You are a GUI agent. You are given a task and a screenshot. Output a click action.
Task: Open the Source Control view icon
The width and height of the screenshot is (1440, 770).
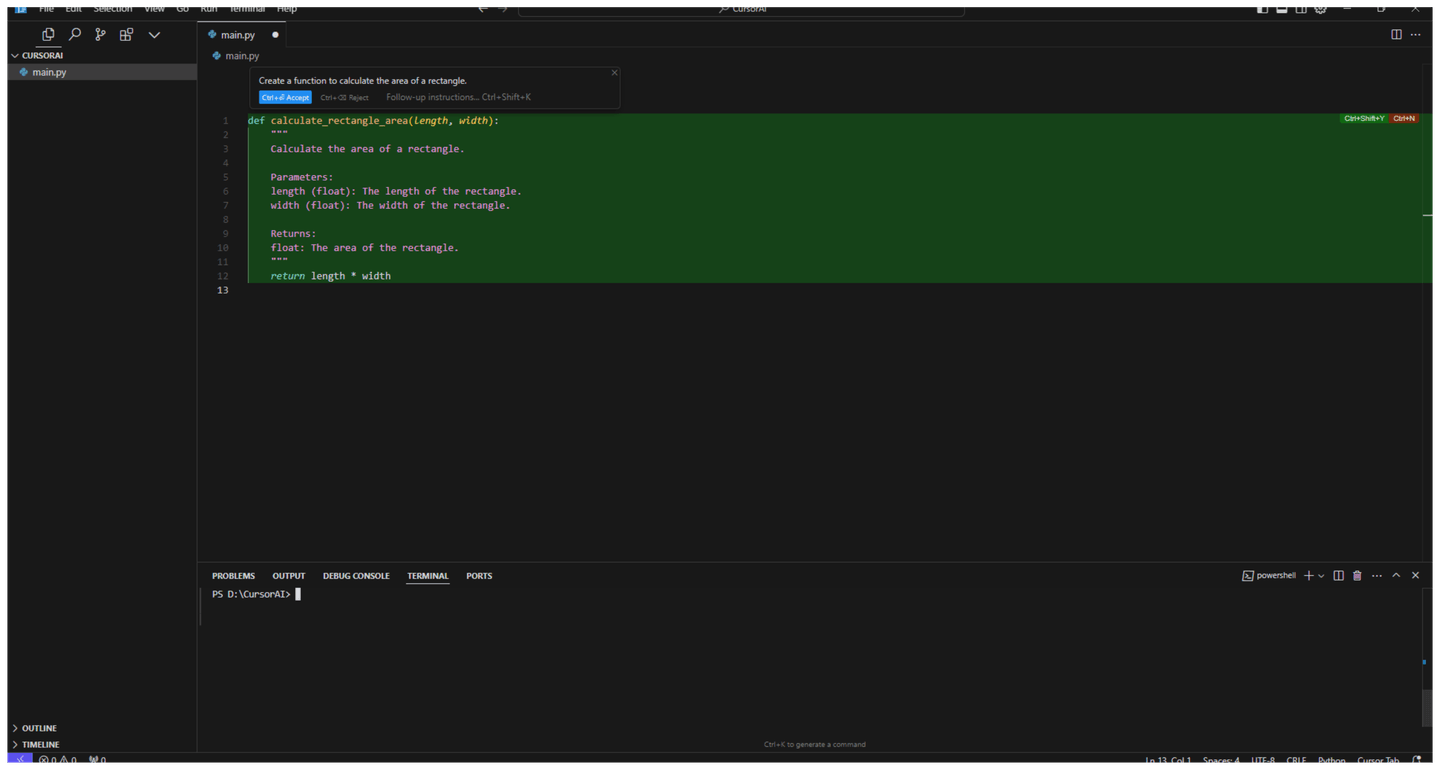pyautogui.click(x=100, y=34)
